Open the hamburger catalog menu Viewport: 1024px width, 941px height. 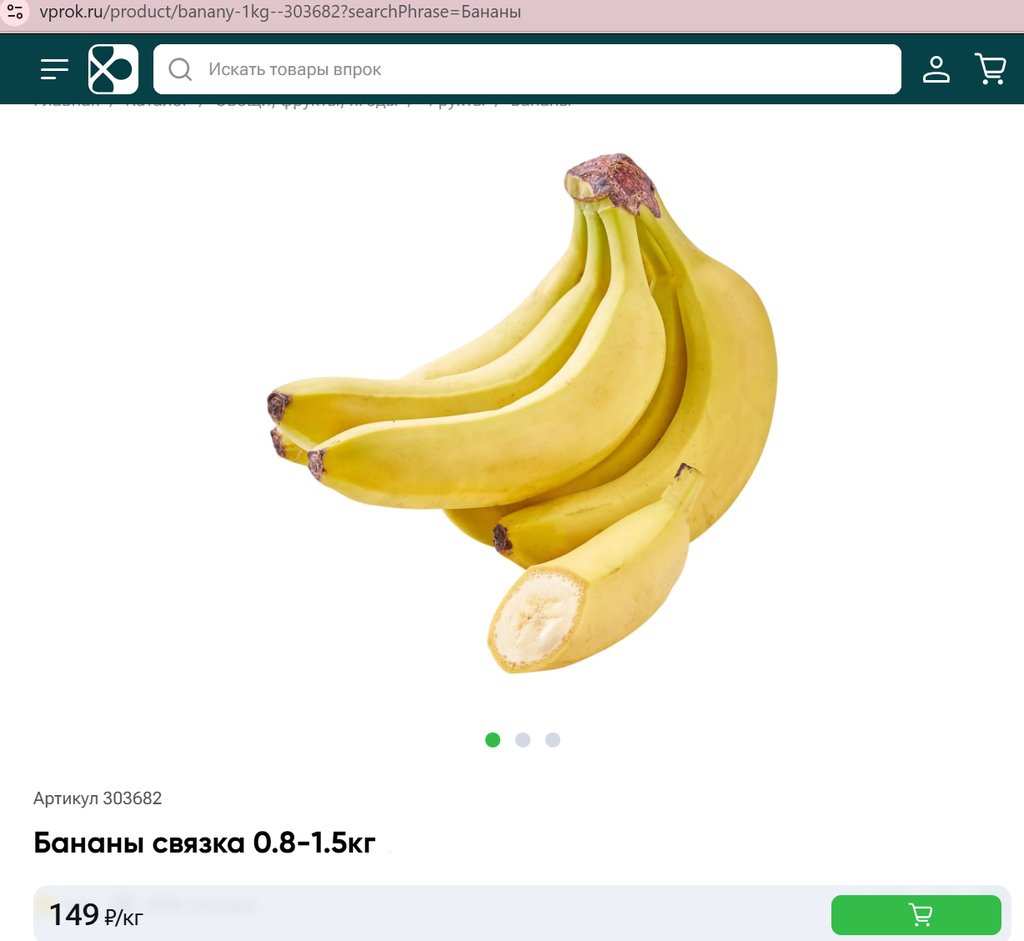coord(54,69)
